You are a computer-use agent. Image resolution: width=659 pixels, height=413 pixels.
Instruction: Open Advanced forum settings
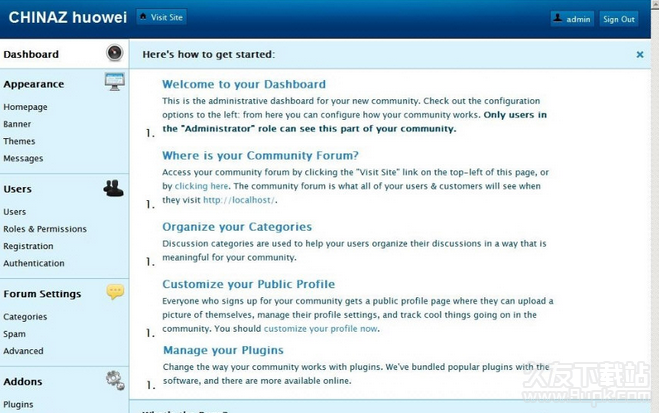tap(23, 351)
